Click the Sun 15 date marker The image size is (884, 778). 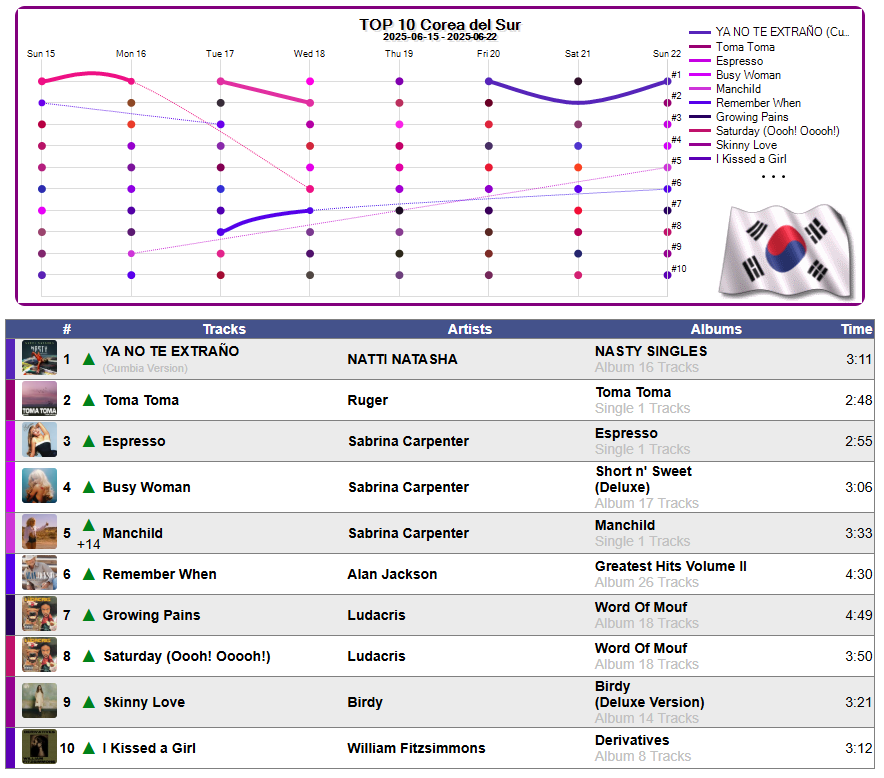pos(41,54)
